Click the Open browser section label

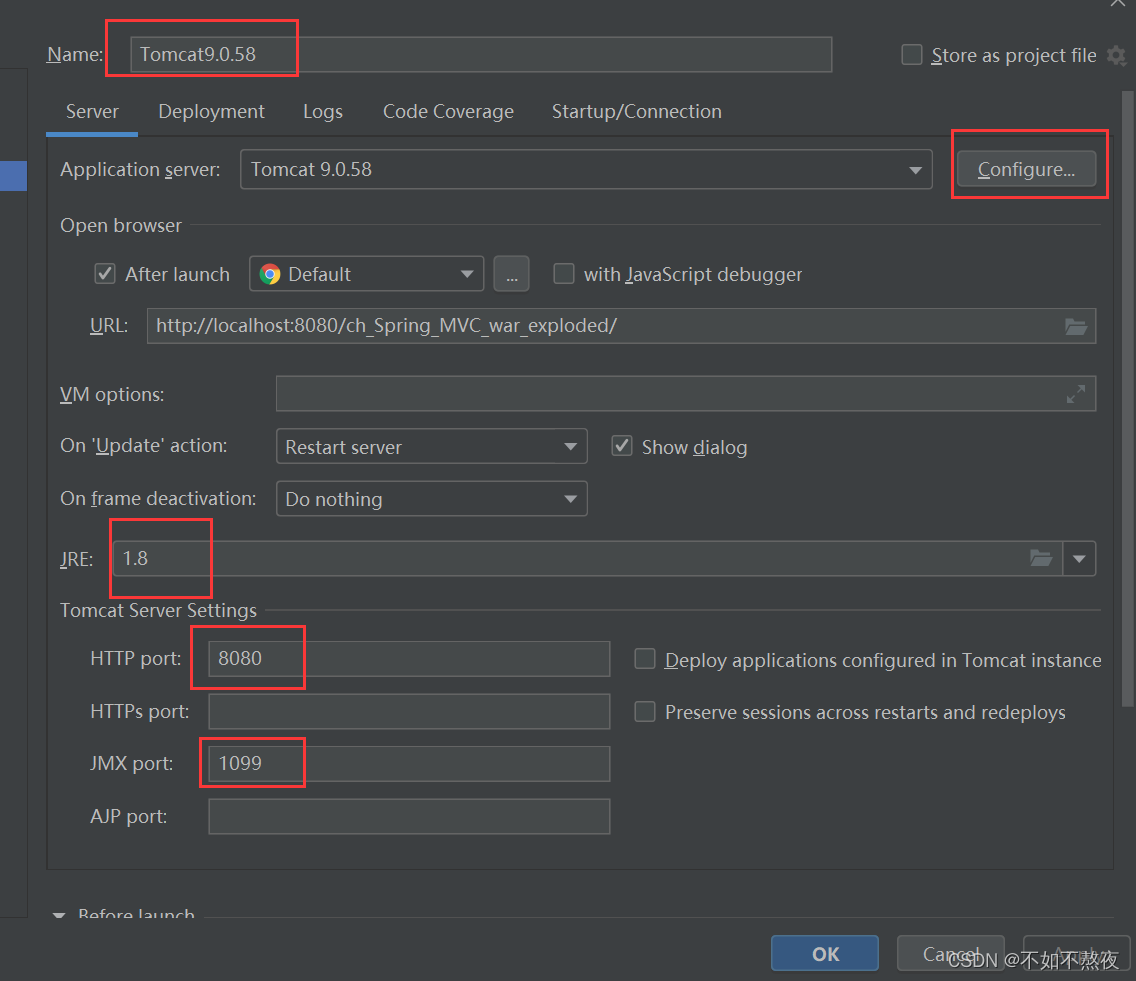(x=121, y=225)
